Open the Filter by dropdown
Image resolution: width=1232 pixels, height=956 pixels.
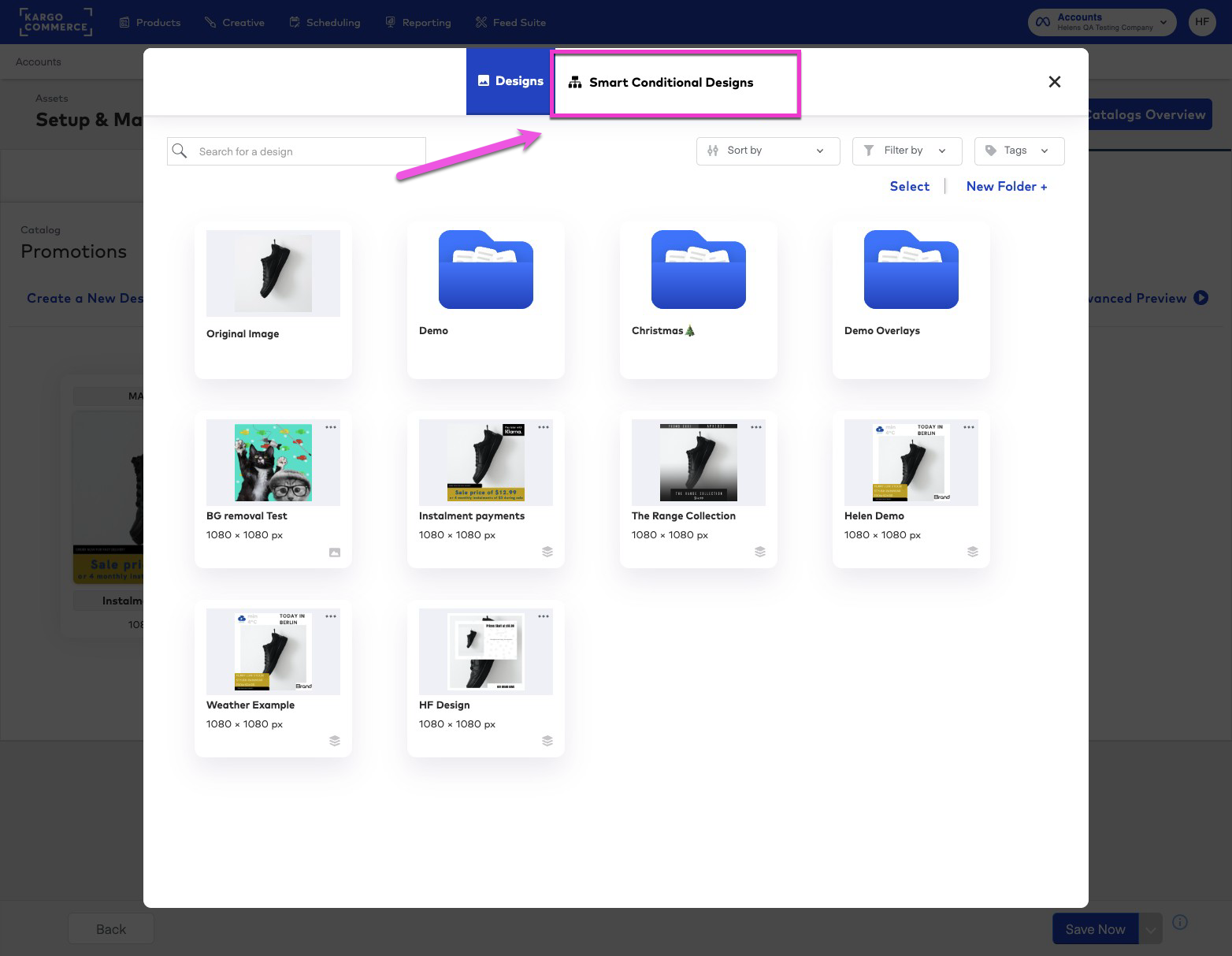coord(907,151)
